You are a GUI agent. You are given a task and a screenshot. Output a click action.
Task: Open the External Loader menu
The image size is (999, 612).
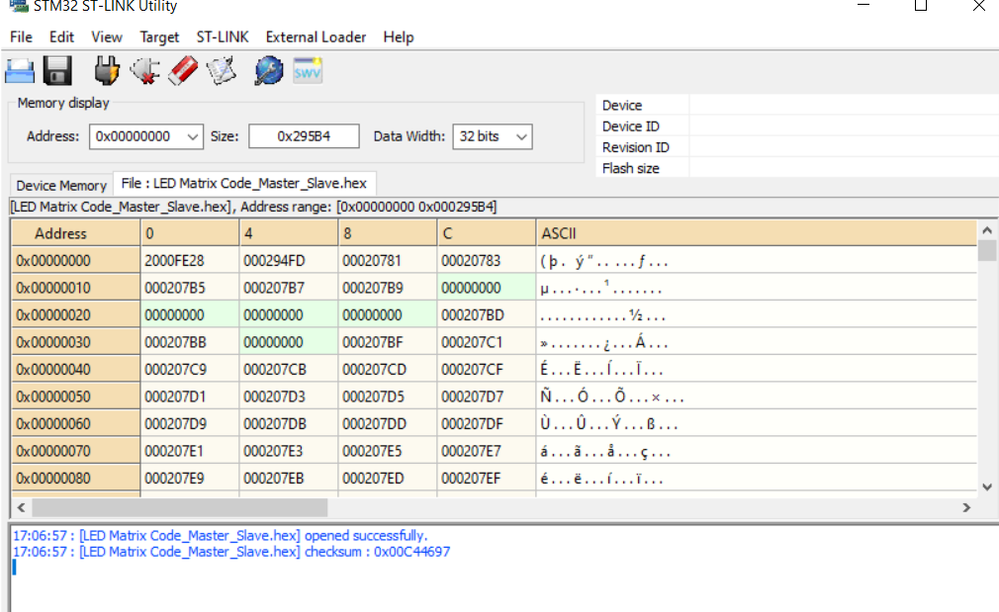(x=315, y=37)
